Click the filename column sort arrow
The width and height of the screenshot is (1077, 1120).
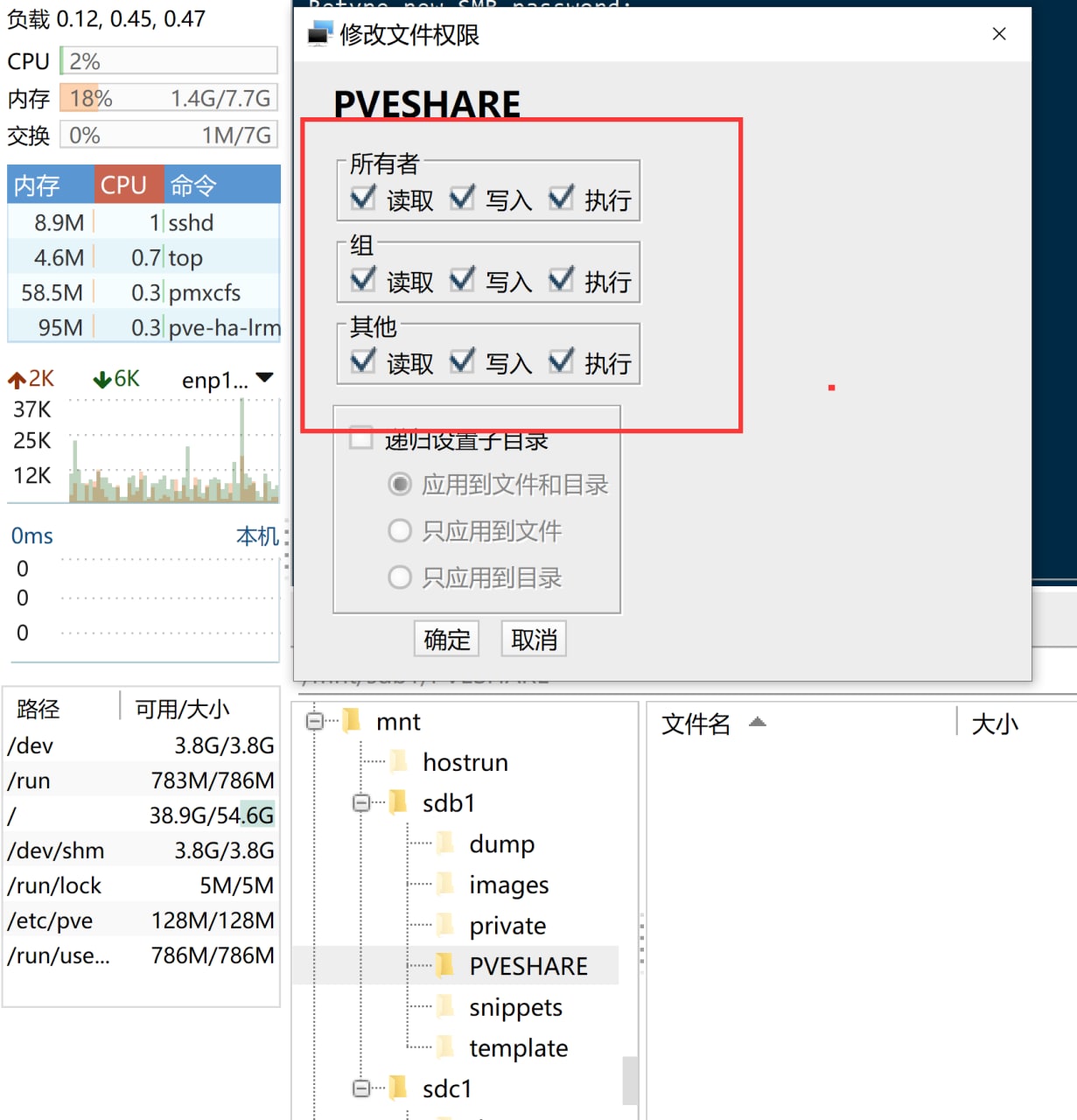758,722
